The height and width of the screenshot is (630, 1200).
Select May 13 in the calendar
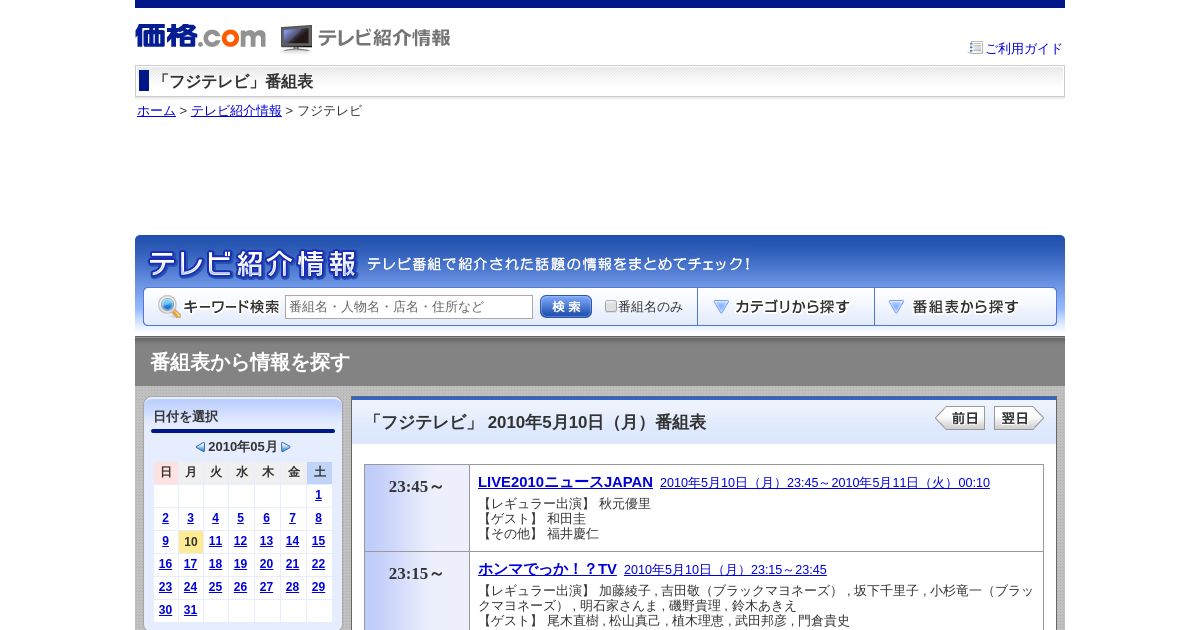tap(266, 541)
